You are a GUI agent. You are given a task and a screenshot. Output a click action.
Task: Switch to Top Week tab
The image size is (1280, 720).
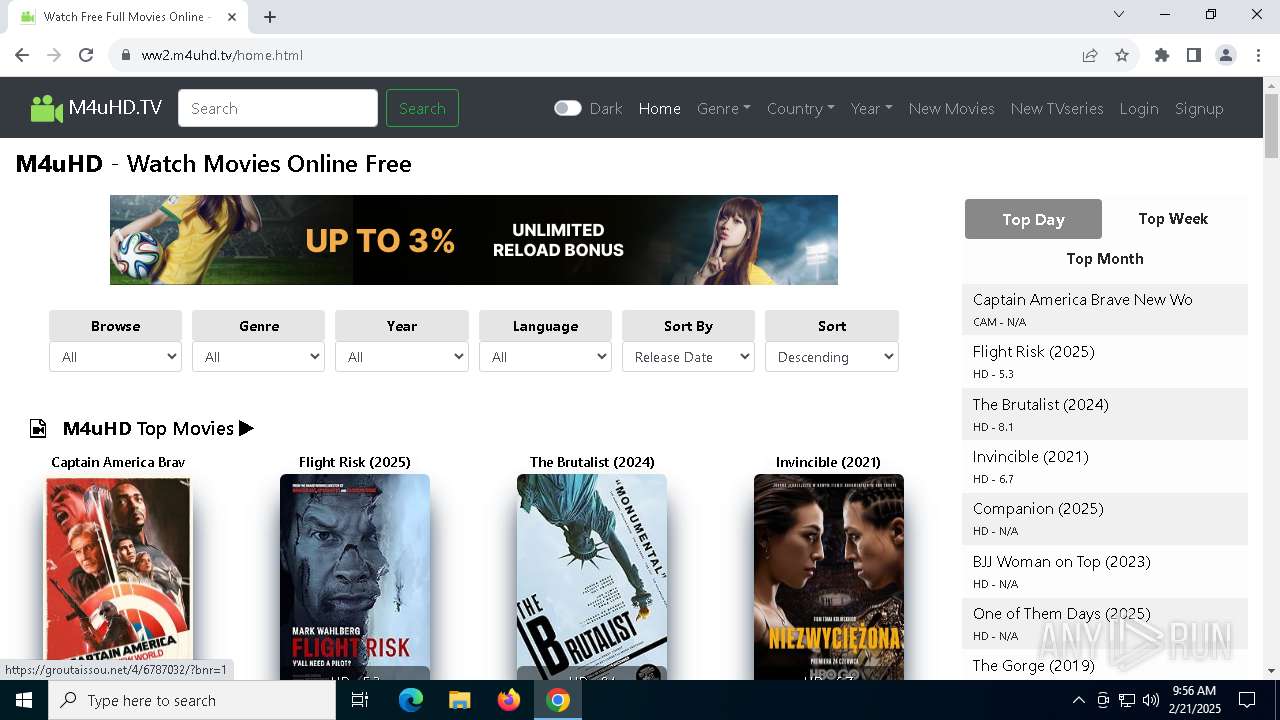coord(1173,219)
